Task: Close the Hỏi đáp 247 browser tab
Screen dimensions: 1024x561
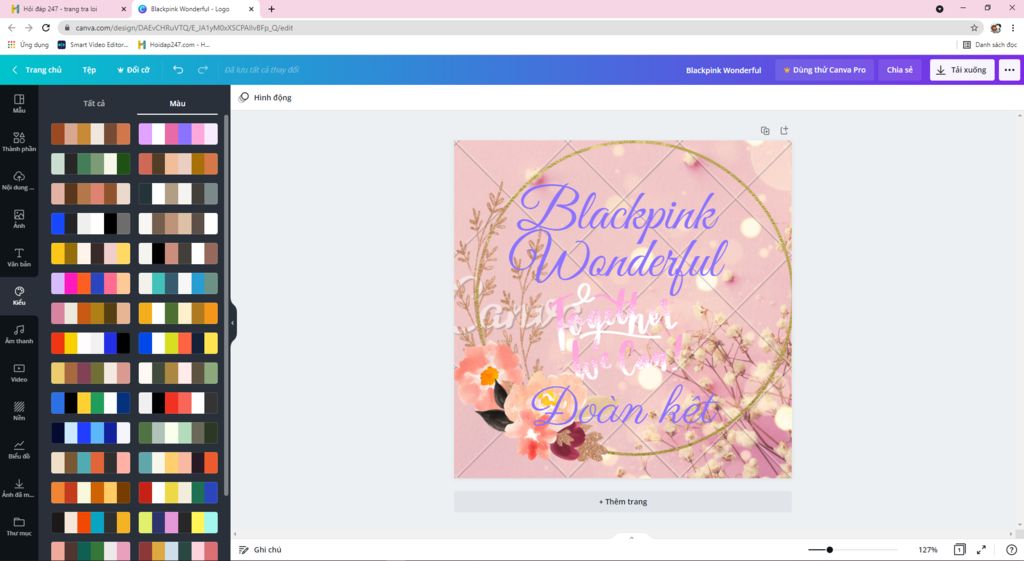Action: point(123,9)
